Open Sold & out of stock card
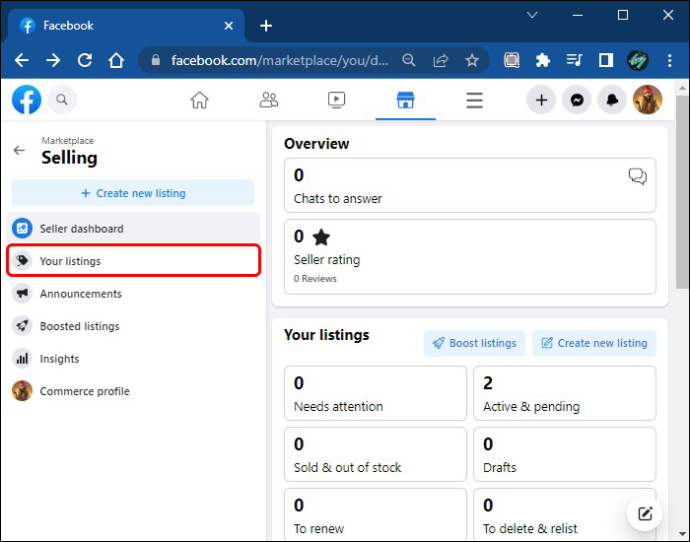Viewport: 690px width, 542px height. (x=375, y=454)
